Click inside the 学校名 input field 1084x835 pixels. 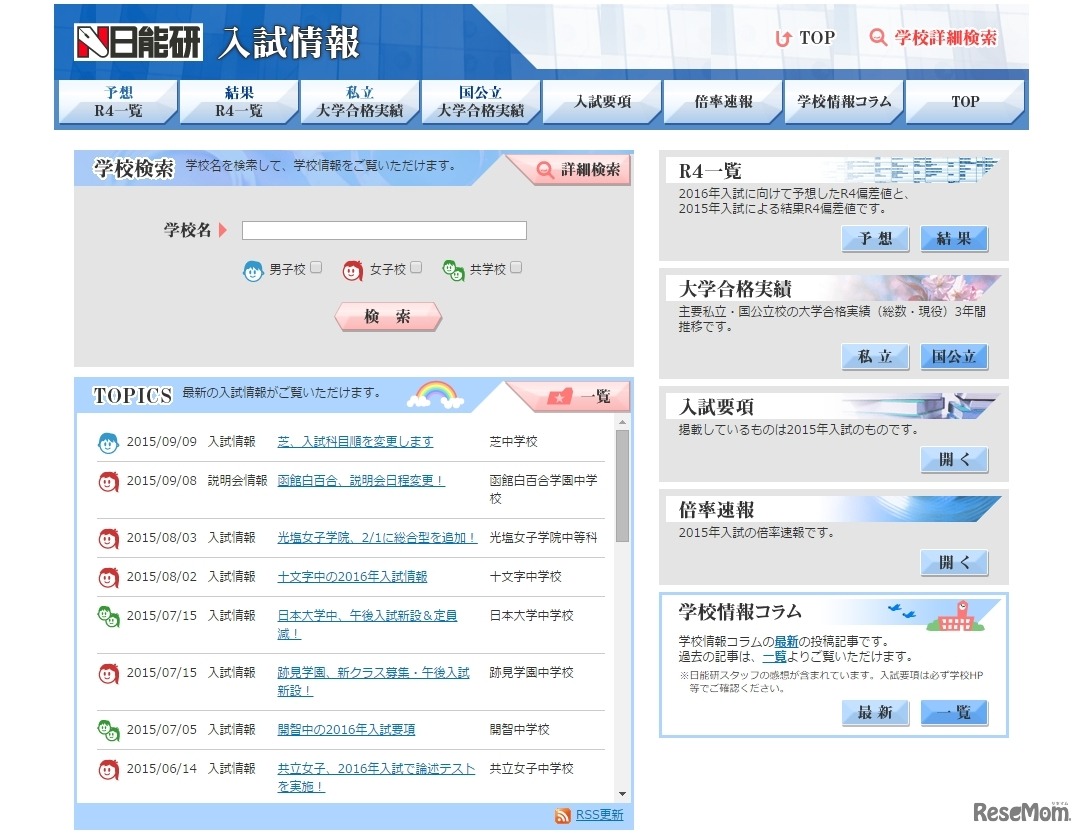(x=383, y=230)
